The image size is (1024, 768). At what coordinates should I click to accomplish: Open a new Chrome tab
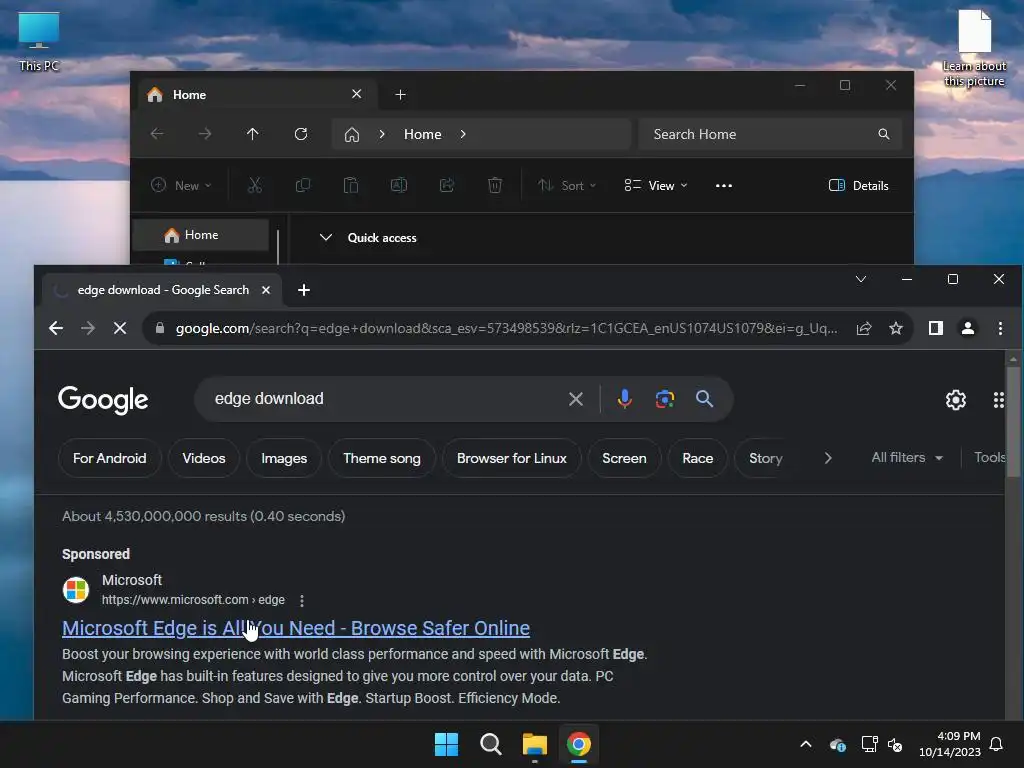pos(304,290)
